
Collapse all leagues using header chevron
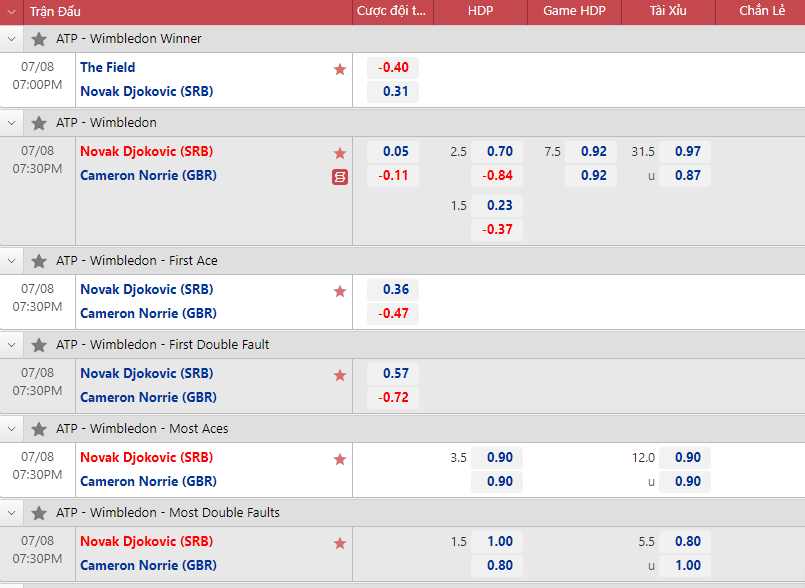click(x=11, y=11)
